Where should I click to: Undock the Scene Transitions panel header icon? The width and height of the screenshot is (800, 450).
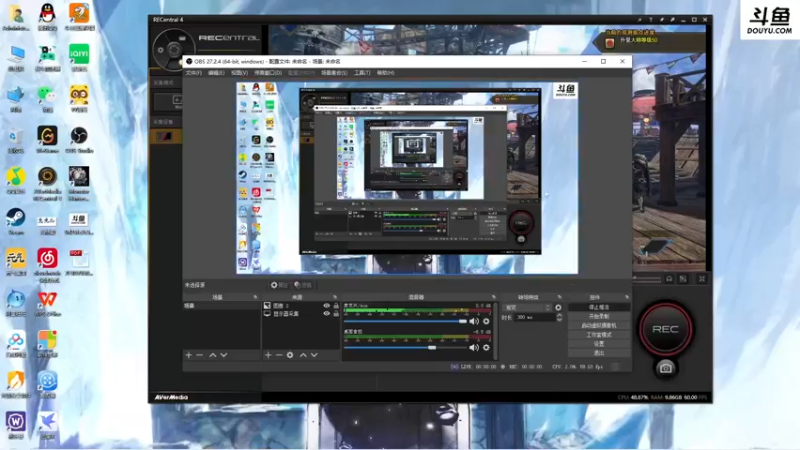pyautogui.click(x=560, y=297)
